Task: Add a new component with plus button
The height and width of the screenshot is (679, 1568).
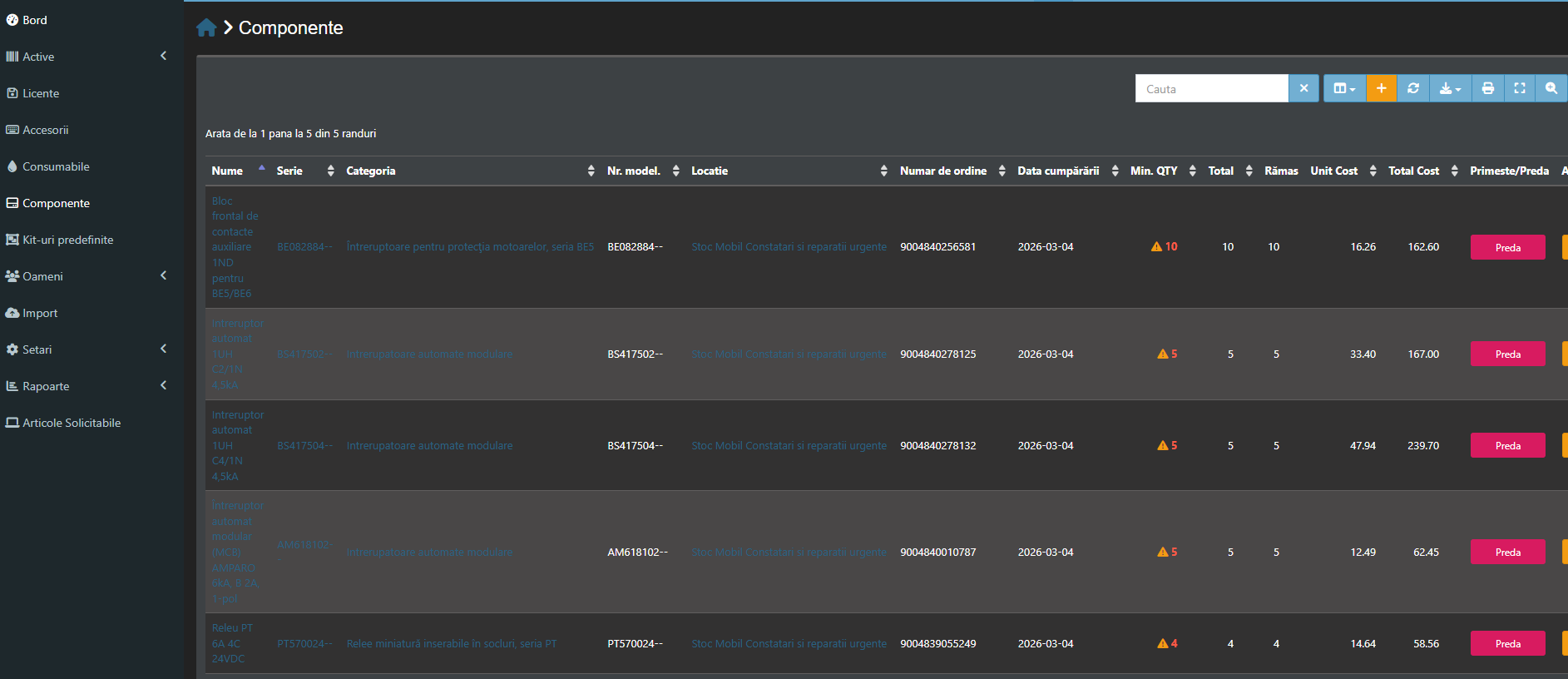Action: tap(1381, 88)
